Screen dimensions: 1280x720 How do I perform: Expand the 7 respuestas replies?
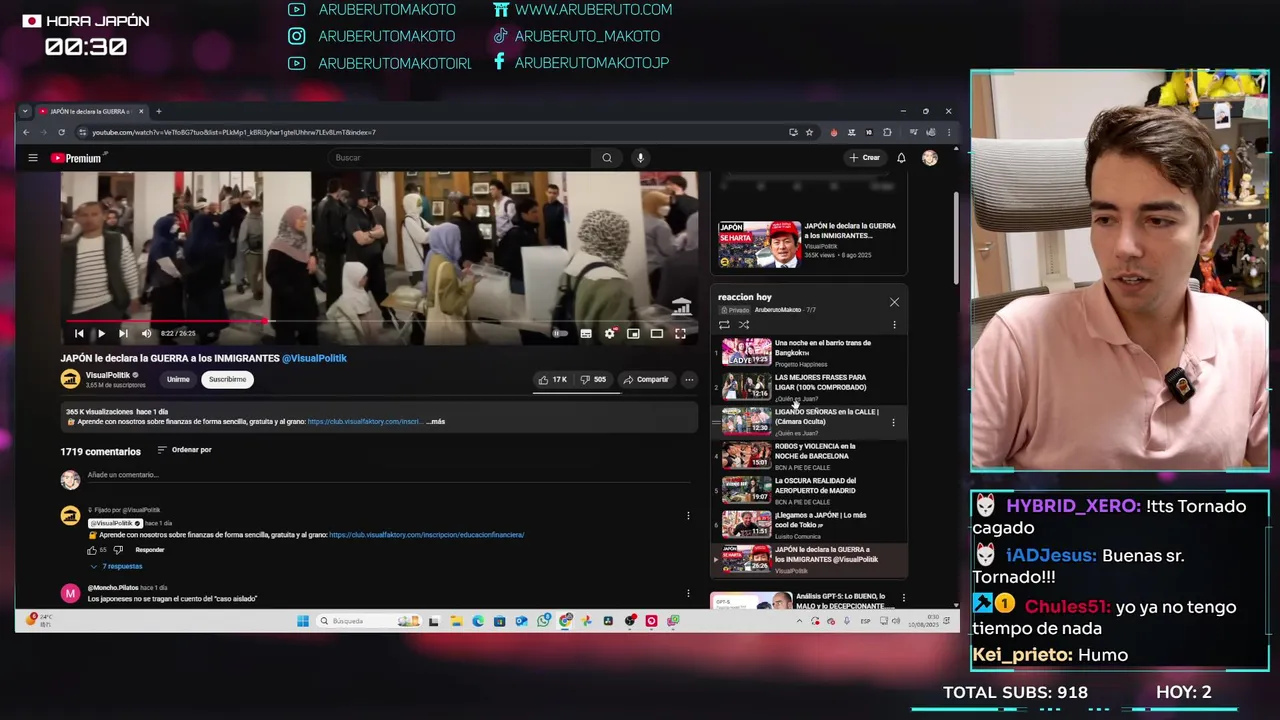click(x=116, y=567)
